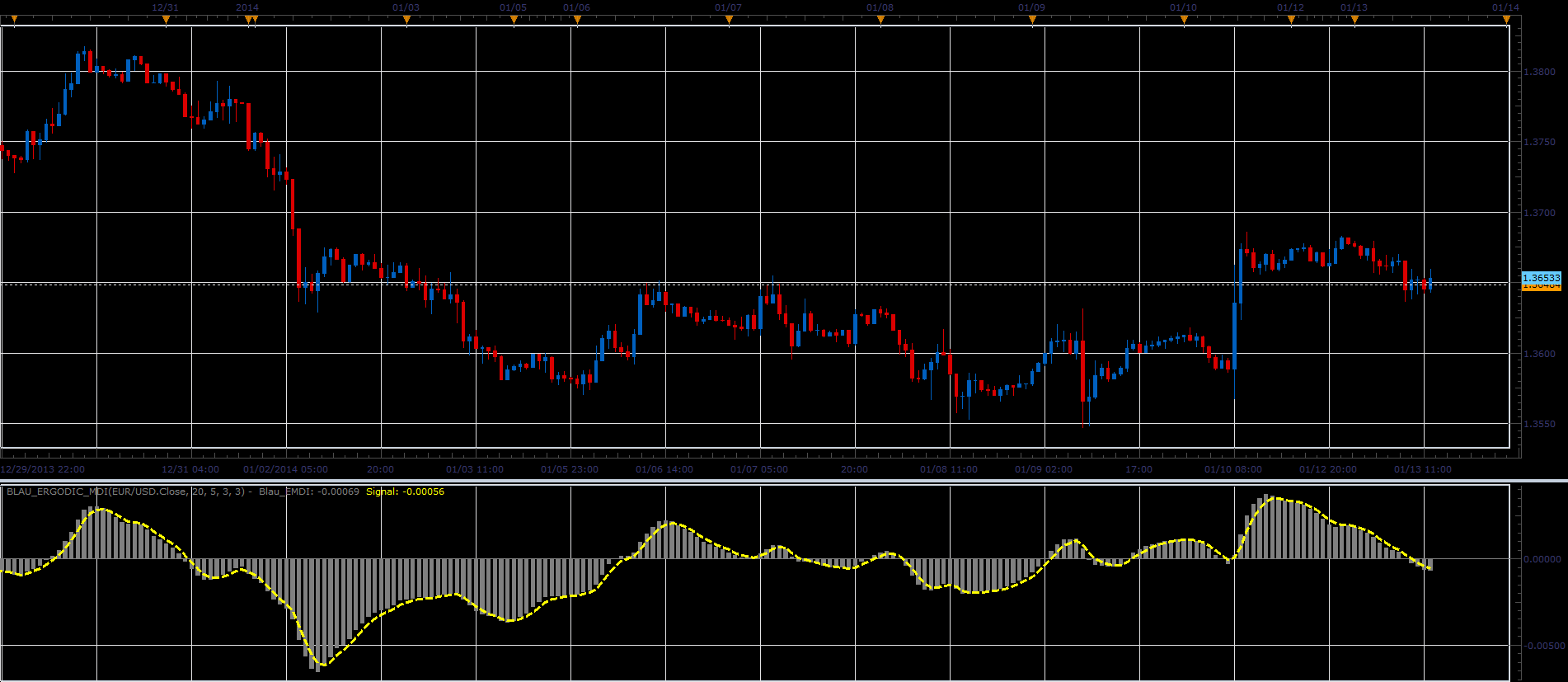Click the 01/10 date marker triangle
Viewport: 1568px width, 682px height.
[1184, 21]
